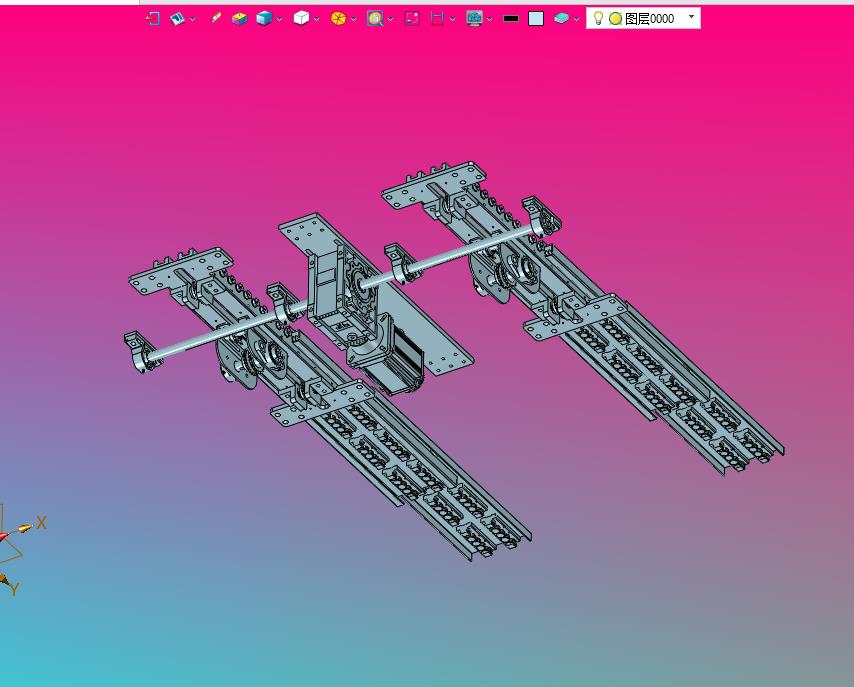
Task: Click the teal flat block icon
Action: (561, 19)
